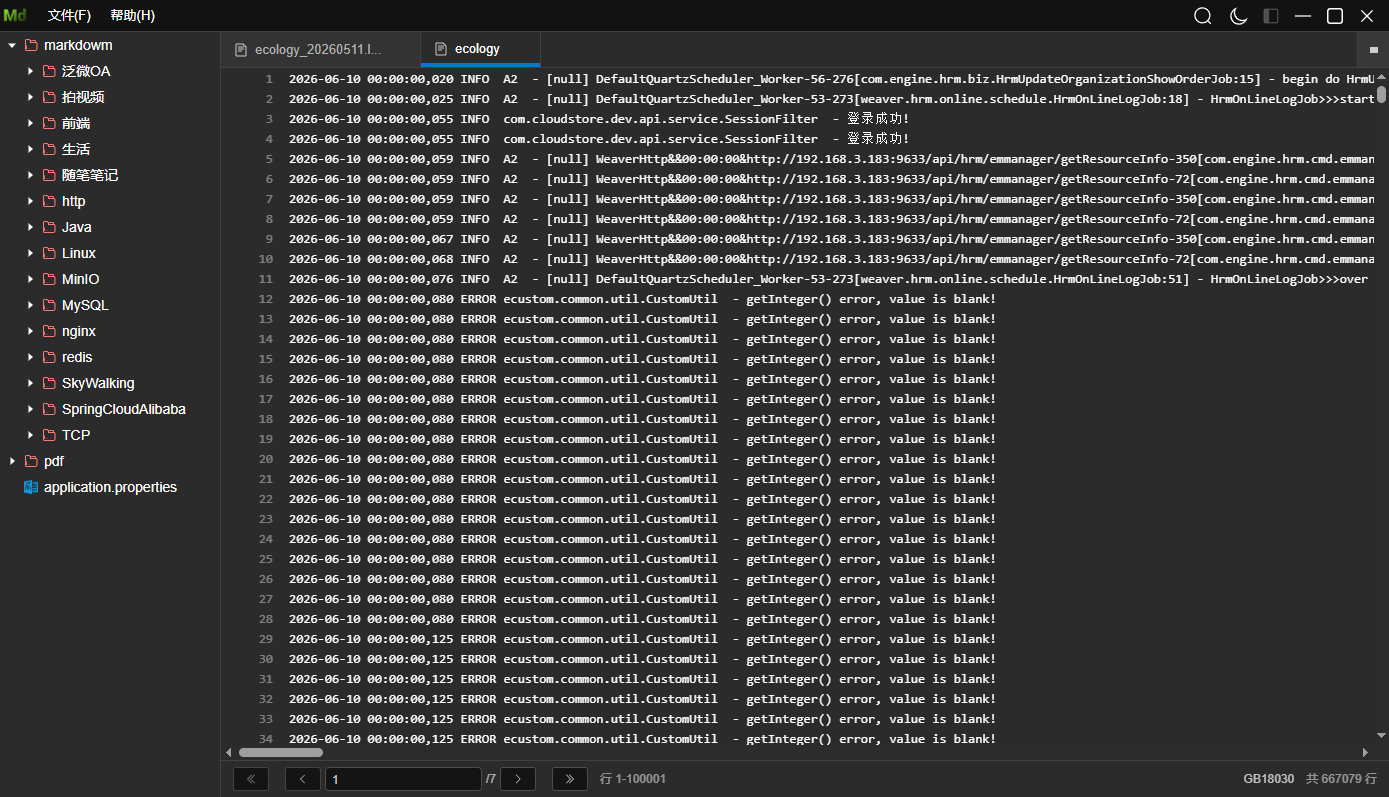Go to previous page chevron button
Screen dimensions: 1389x797
tap(303, 779)
